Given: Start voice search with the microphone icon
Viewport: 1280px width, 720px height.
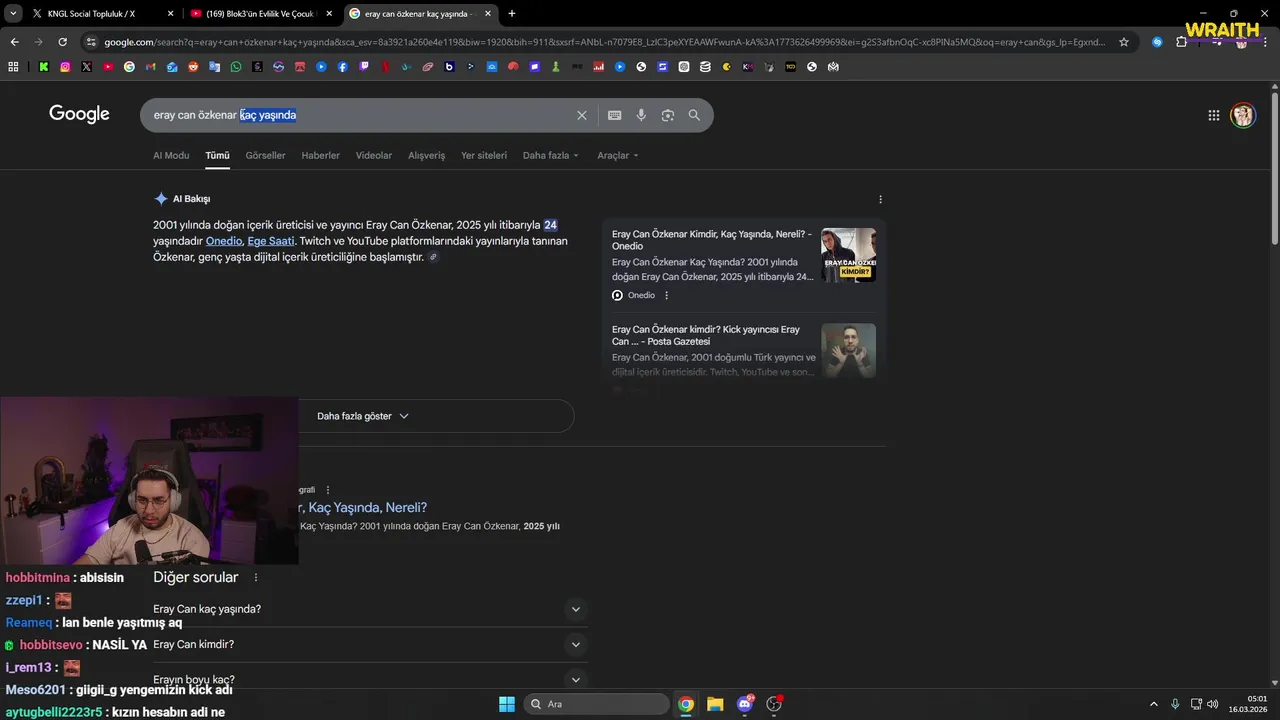Looking at the screenshot, I should pos(641,115).
